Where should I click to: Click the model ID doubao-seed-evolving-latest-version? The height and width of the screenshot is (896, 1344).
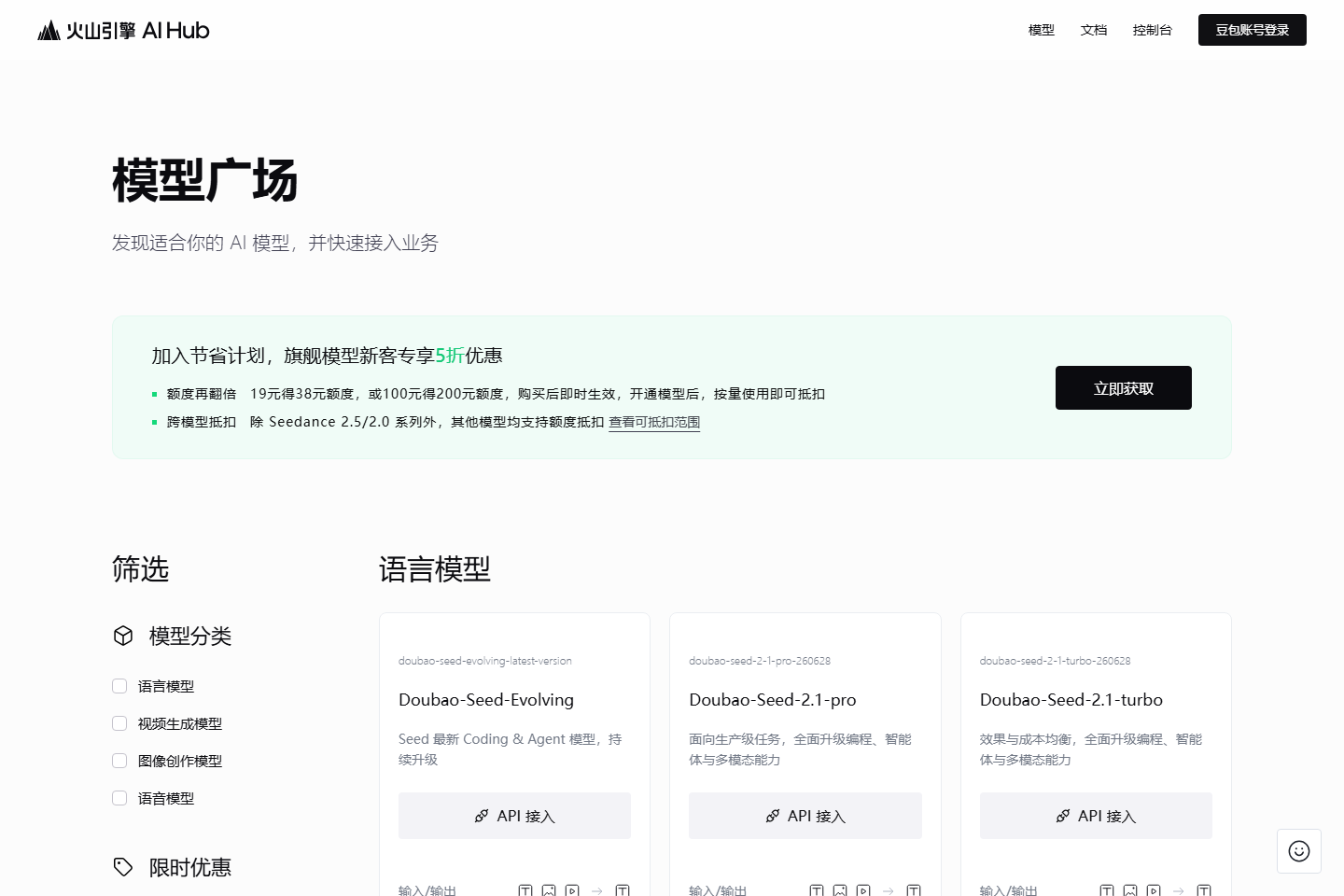485,661
